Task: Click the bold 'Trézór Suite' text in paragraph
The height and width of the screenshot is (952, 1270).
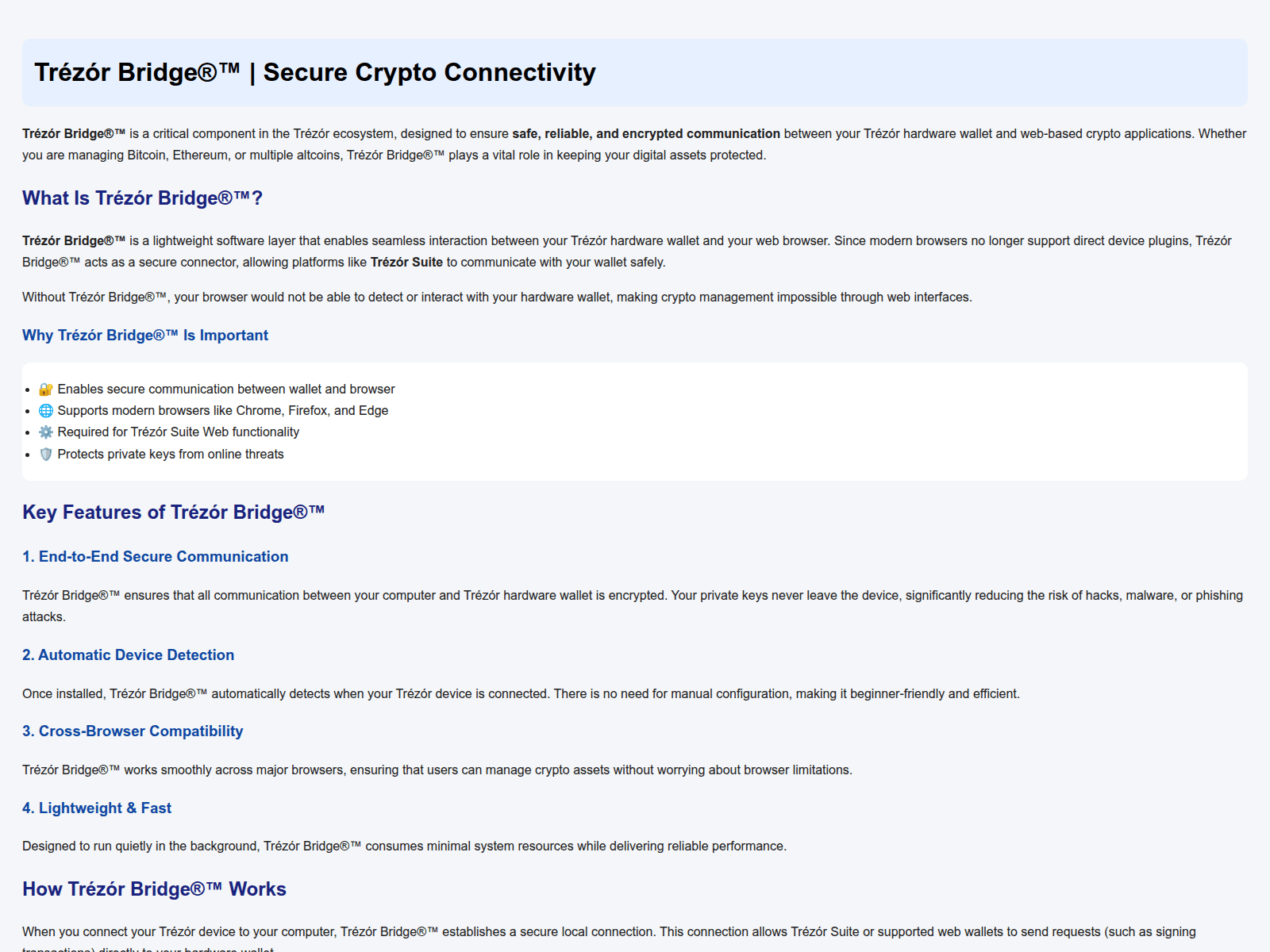Action: (x=406, y=263)
